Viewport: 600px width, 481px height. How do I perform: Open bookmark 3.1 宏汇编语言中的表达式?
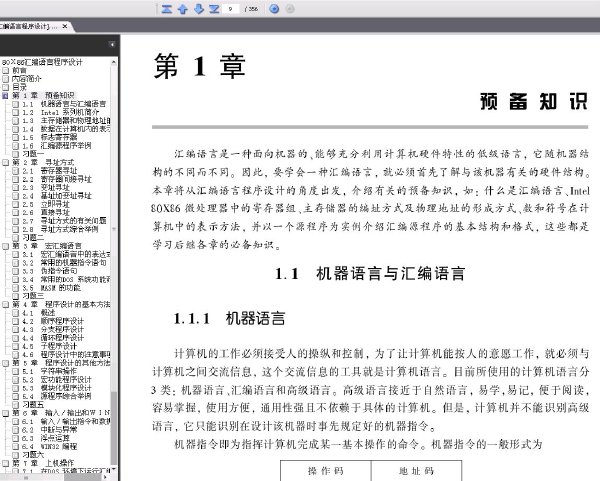tap(66, 254)
